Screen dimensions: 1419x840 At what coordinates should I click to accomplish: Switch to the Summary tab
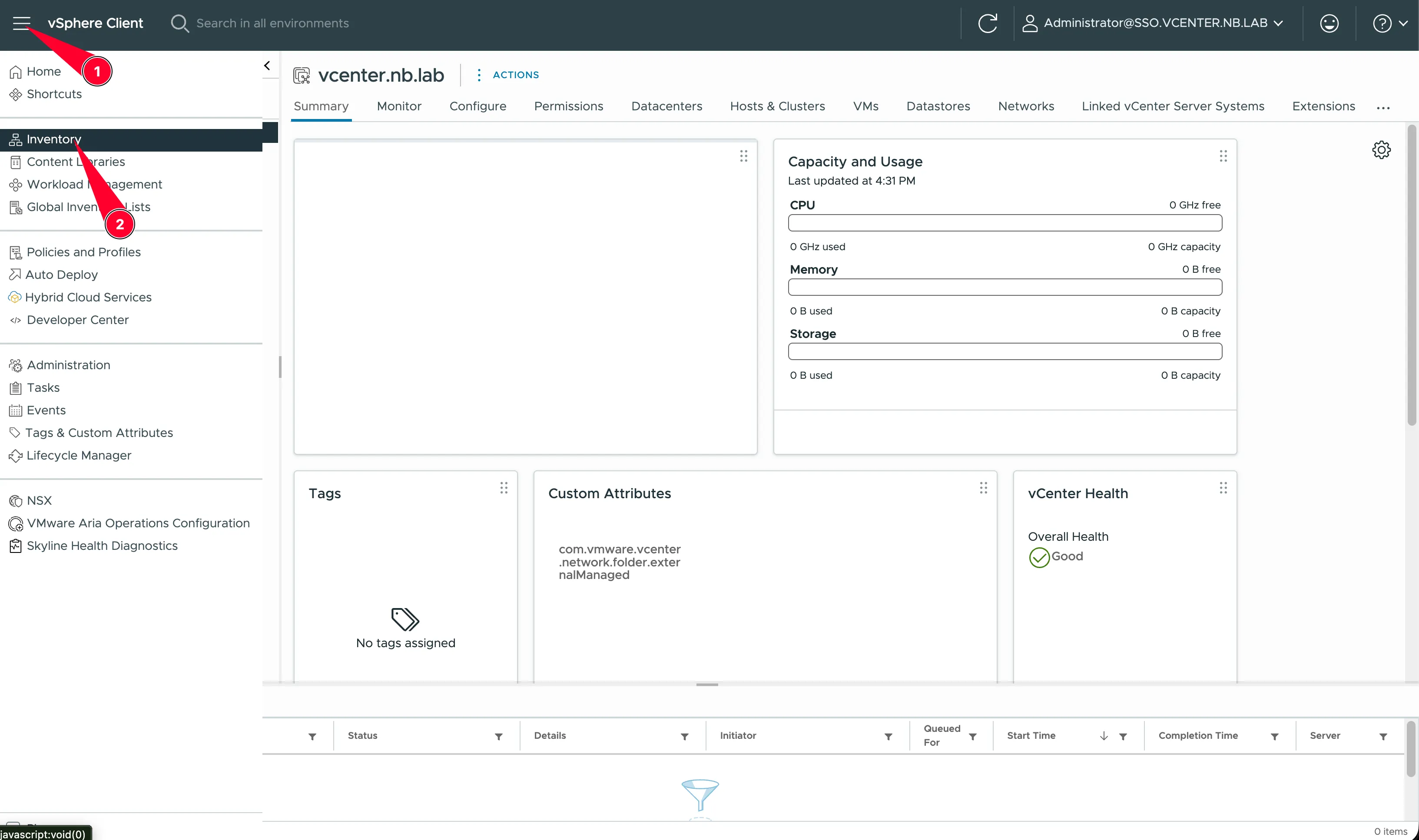click(x=321, y=106)
